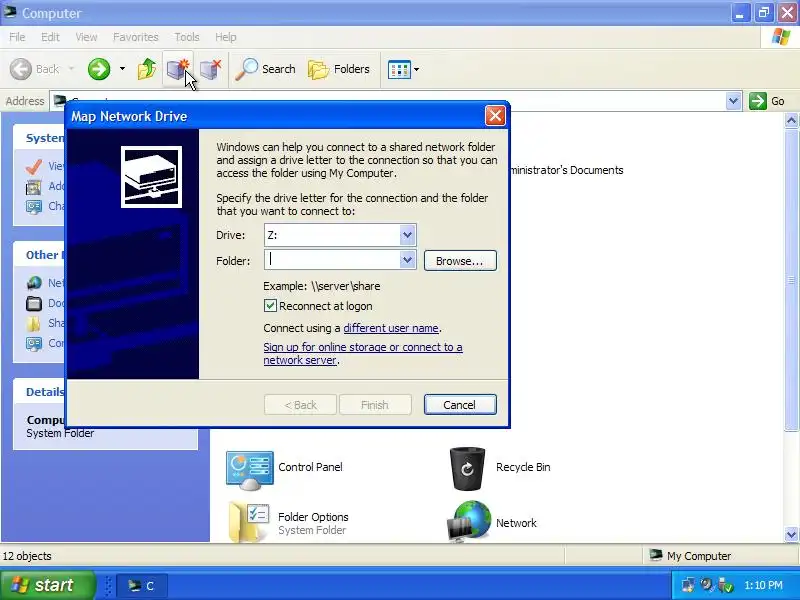This screenshot has width=800, height=600.
Task: Click the Shared Documents folder icon in sidebar
Action: 34,323
